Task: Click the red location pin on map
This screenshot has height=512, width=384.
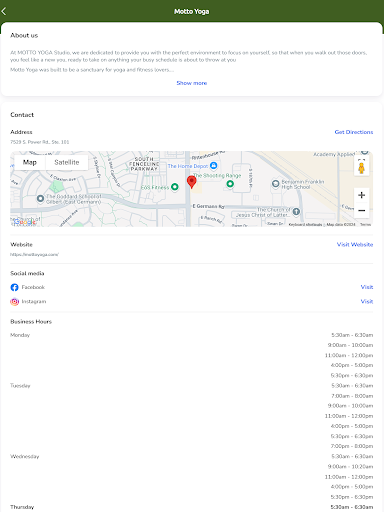Action: pyautogui.click(x=191, y=182)
